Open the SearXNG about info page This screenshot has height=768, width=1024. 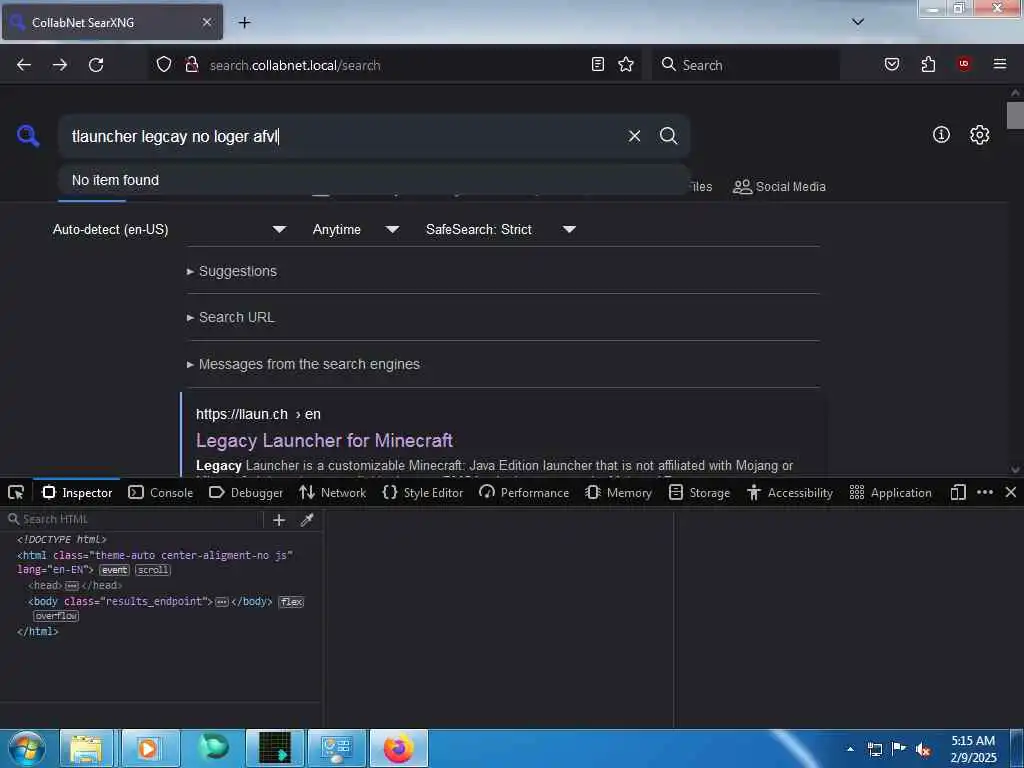tap(941, 135)
